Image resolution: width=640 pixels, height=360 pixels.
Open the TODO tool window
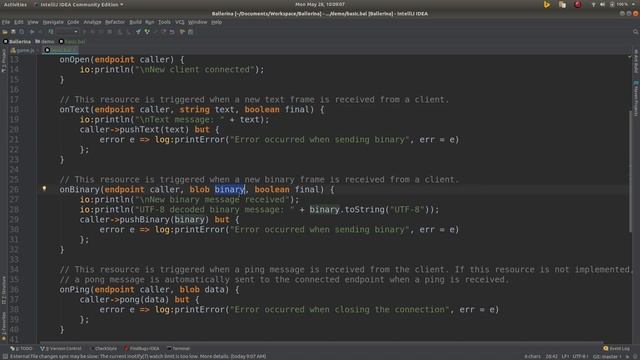click(21, 349)
